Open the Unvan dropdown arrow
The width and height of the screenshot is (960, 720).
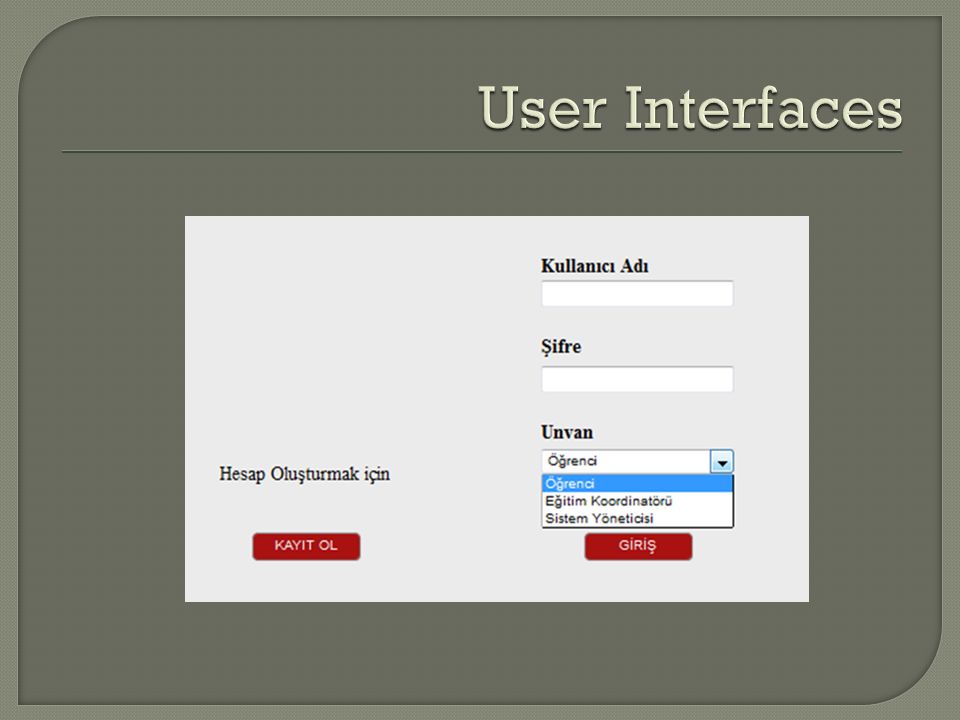722,462
